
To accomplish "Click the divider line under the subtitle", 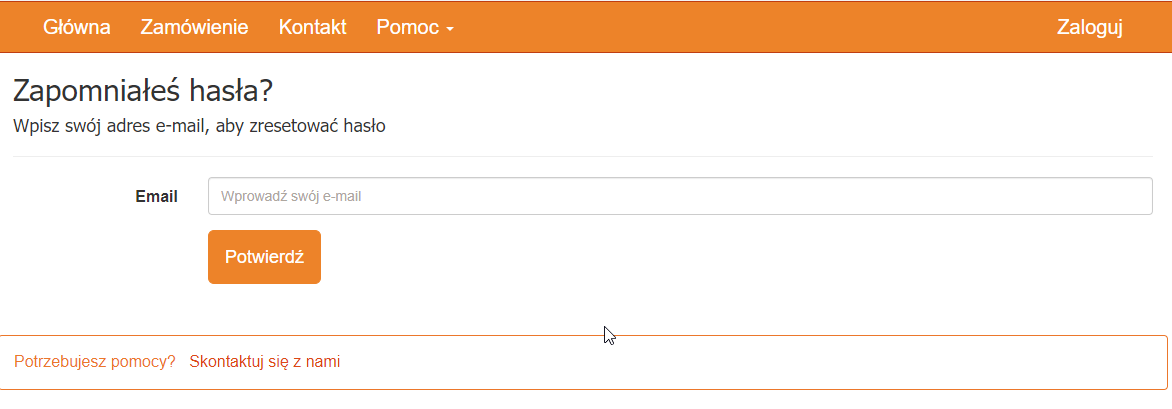I will pos(582,157).
